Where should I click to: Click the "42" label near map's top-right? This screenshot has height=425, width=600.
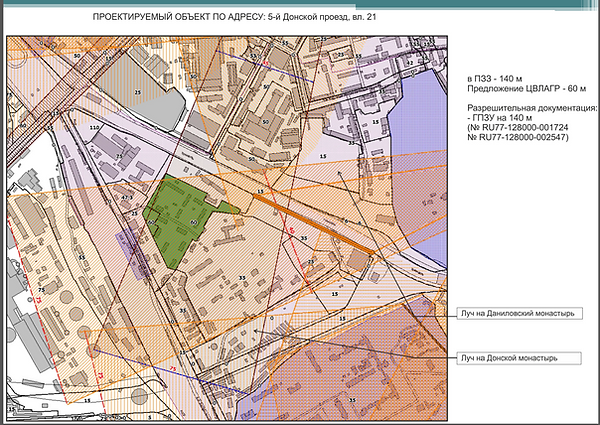pos(410,62)
